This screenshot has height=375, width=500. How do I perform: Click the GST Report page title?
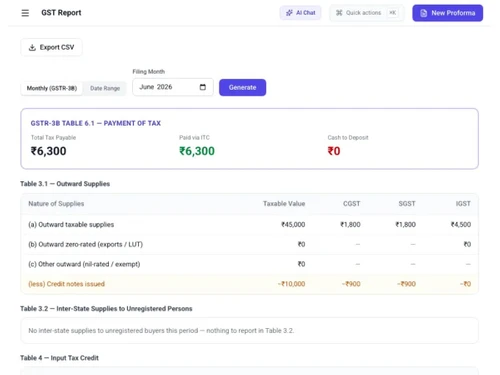(61, 13)
